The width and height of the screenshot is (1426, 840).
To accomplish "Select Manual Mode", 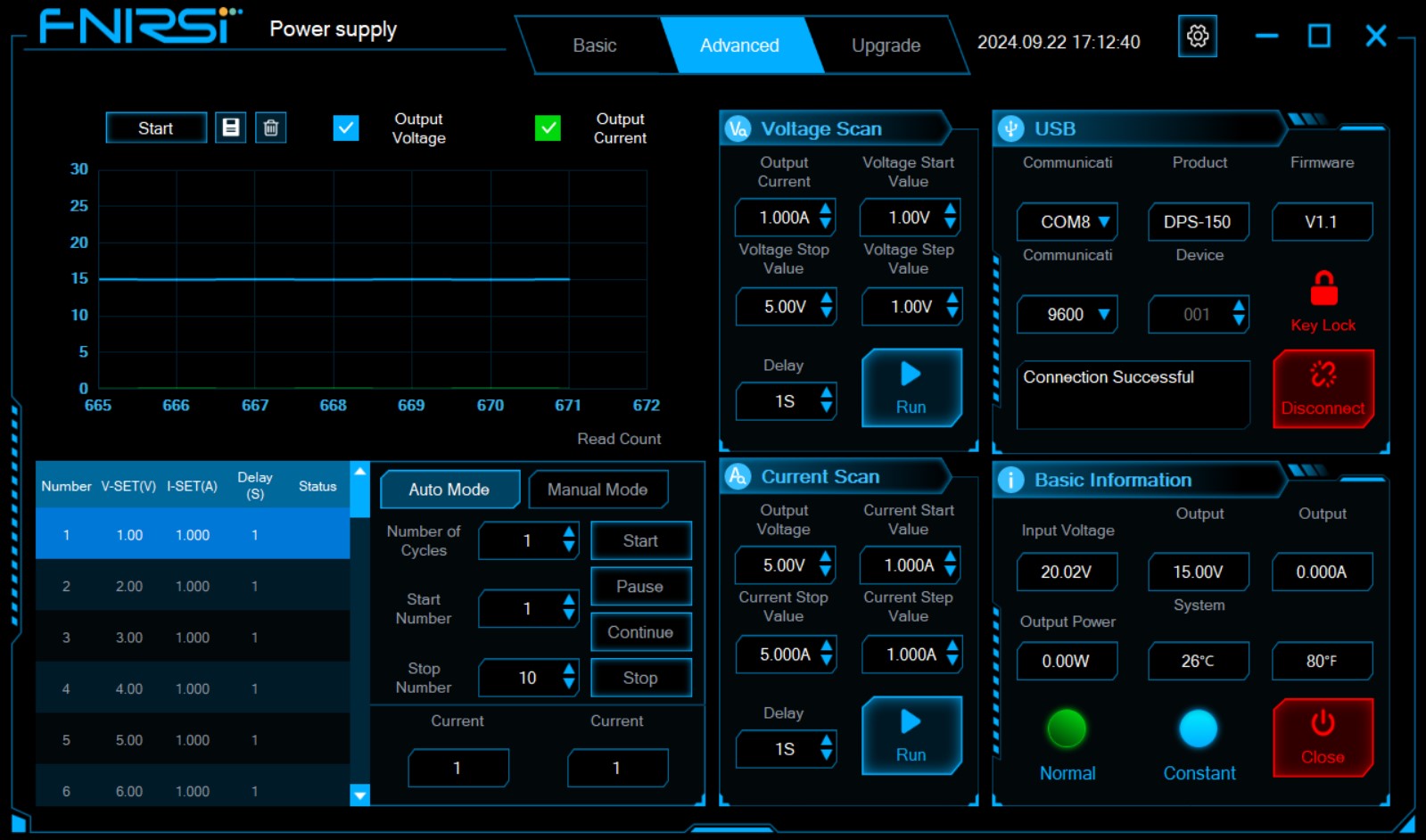I will [x=598, y=490].
